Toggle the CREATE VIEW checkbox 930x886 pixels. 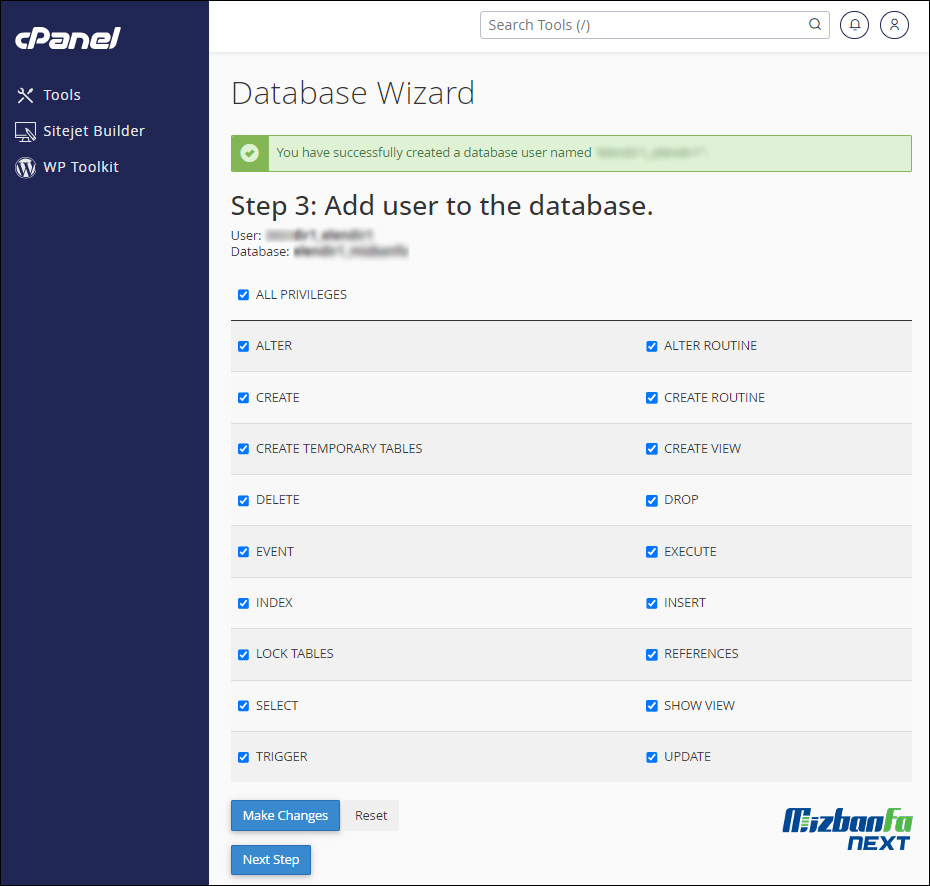[651, 449]
